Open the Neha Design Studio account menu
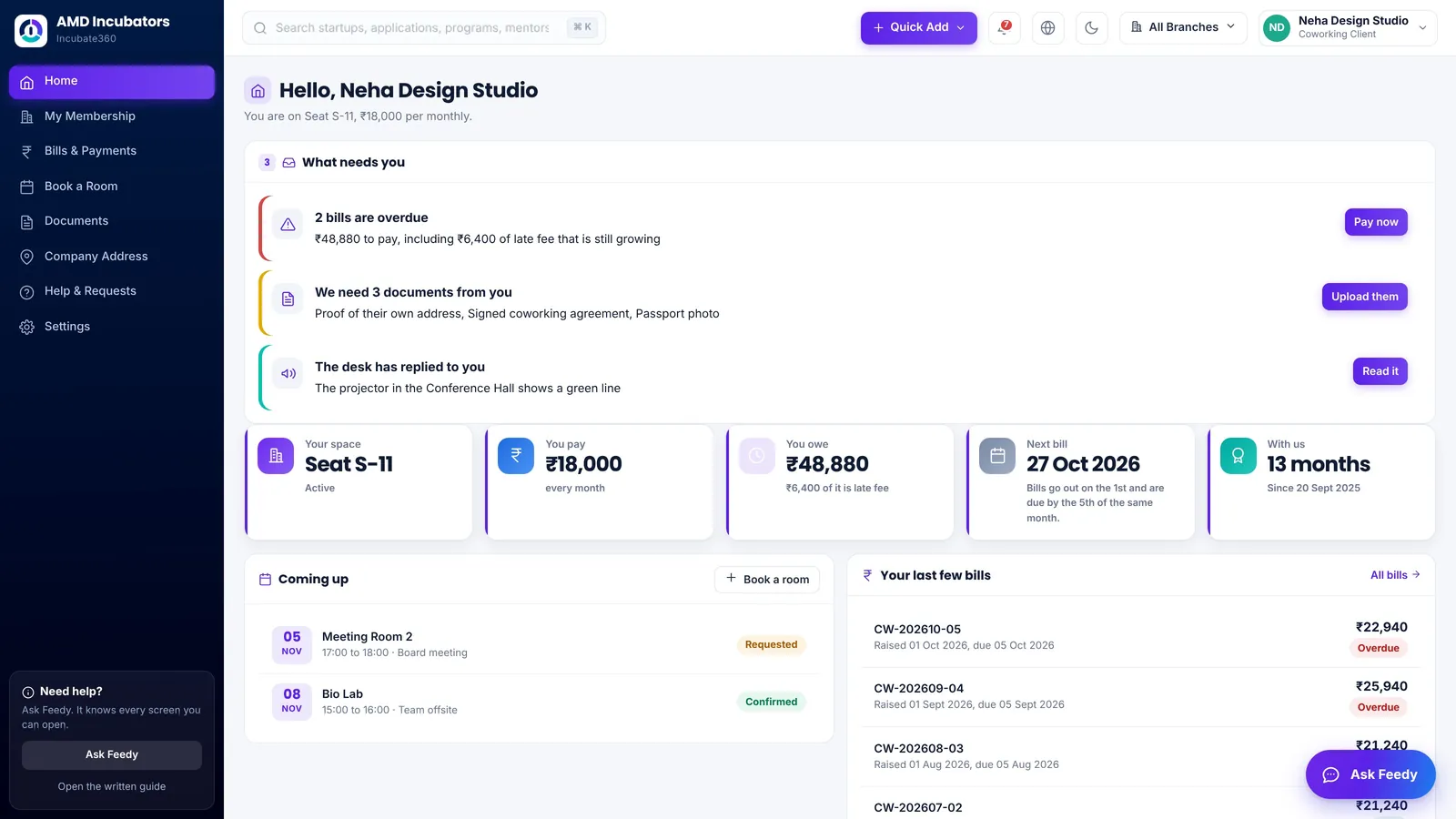Screen dimensions: 1456x819 click(1348, 27)
